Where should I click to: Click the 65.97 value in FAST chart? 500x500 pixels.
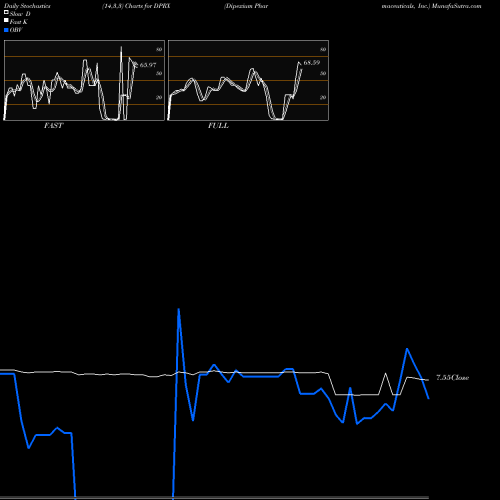click(x=148, y=65)
